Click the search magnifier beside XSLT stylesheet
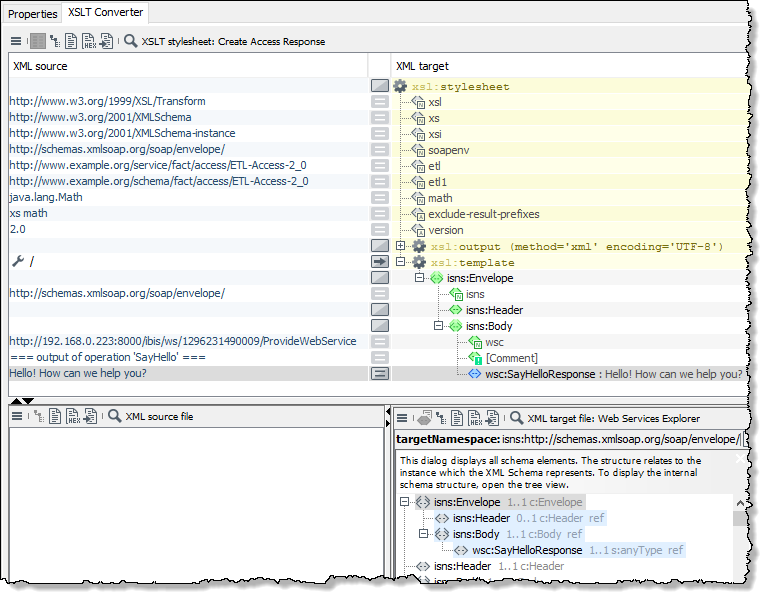This screenshot has width=768, height=599. click(130, 42)
